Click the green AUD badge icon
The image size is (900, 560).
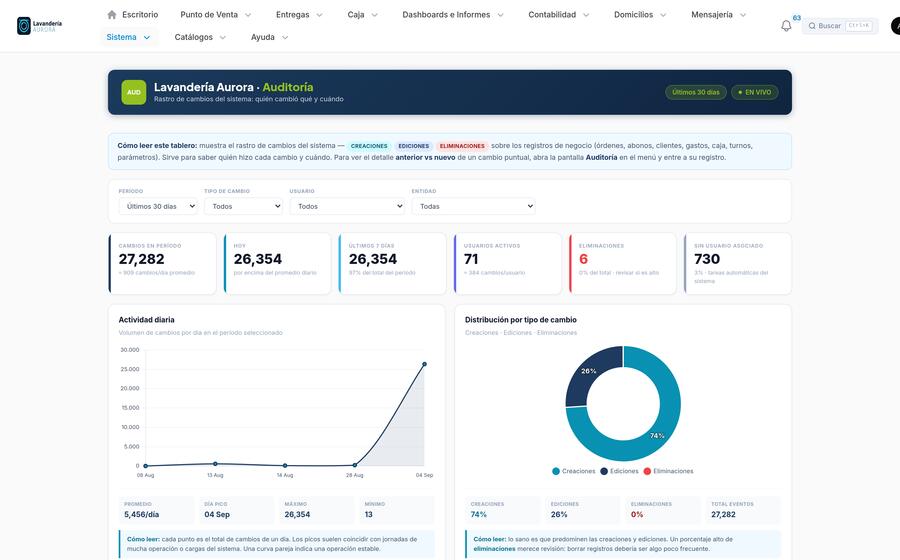point(134,92)
